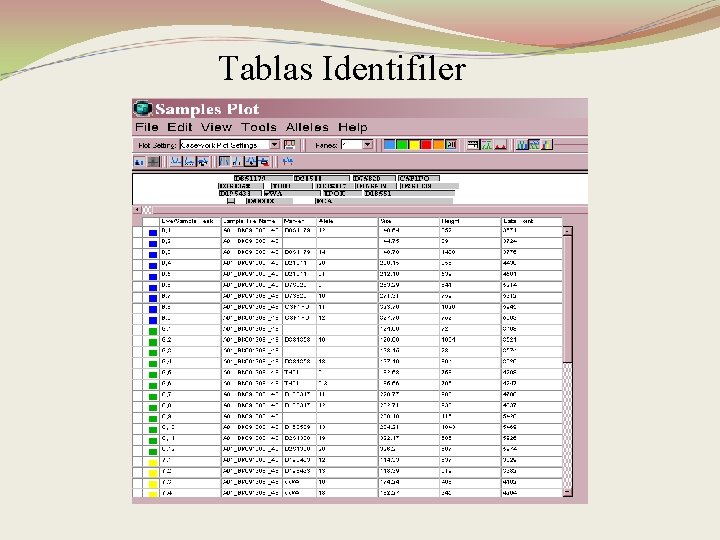Click the green swatch in row G,2
Image resolution: width=720 pixels, height=540 pixels.
pos(153,342)
